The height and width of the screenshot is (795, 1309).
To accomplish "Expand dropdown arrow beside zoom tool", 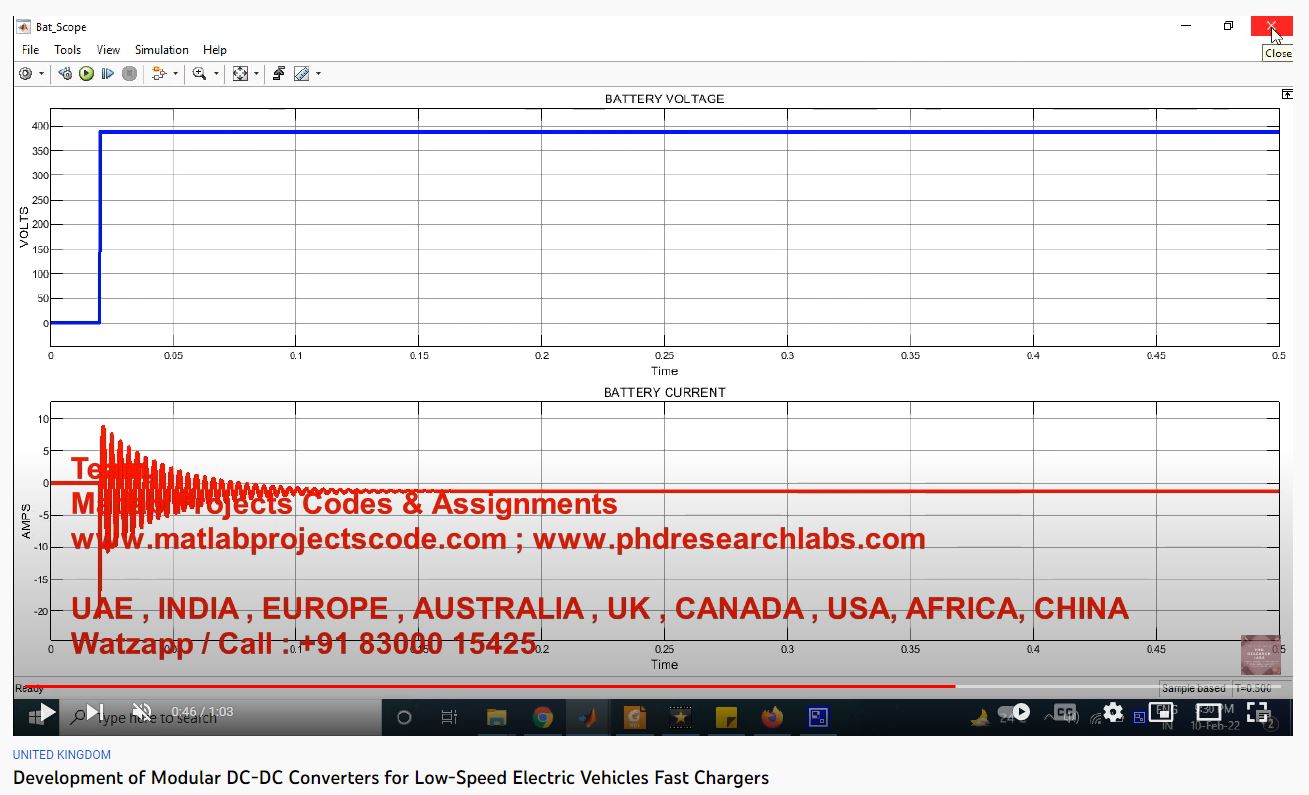I will 216,74.
